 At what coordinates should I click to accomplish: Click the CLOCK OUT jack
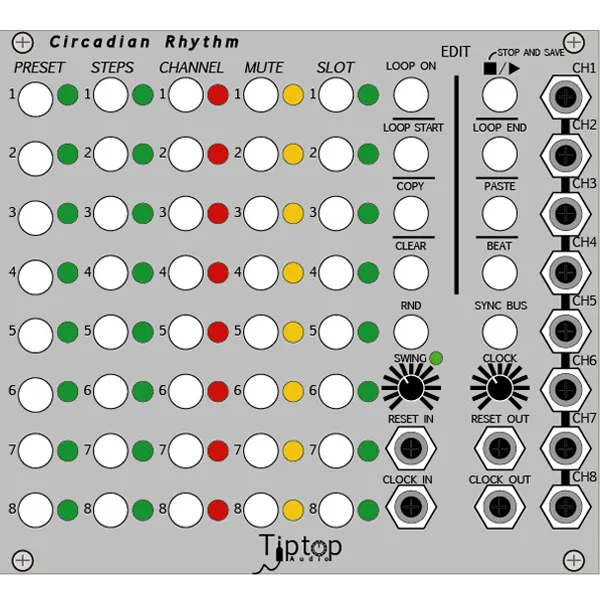coord(499,507)
